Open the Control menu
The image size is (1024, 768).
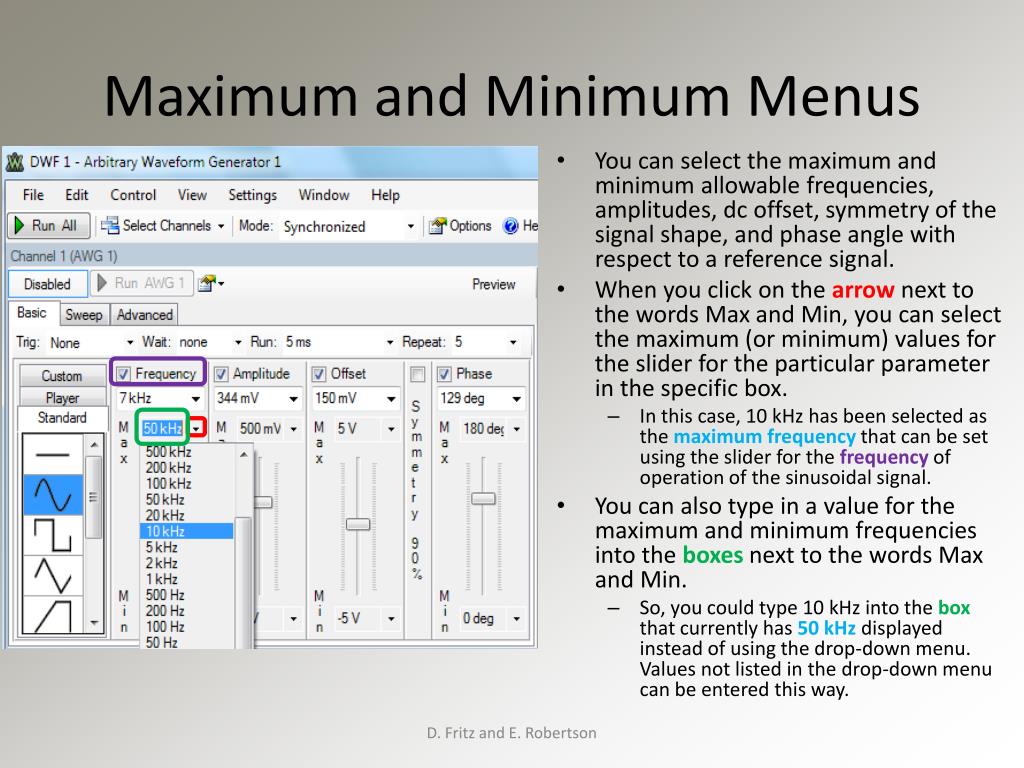[133, 195]
